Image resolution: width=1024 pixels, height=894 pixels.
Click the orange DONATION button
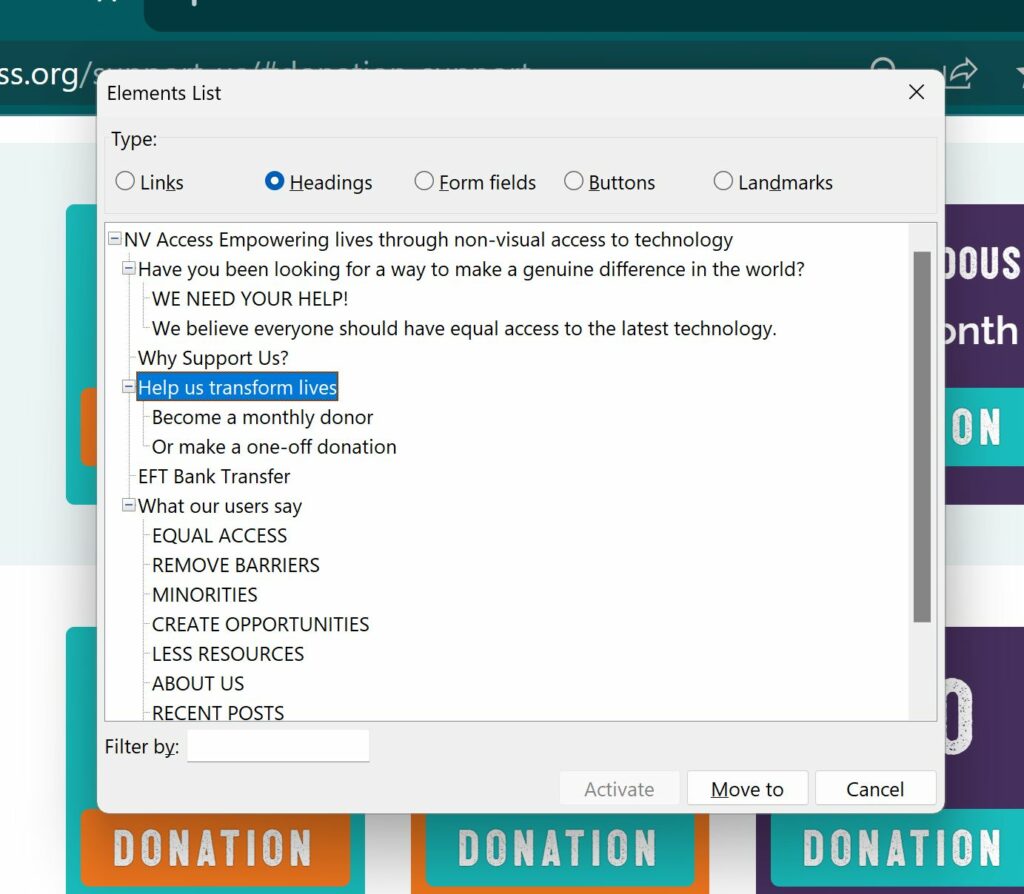215,849
